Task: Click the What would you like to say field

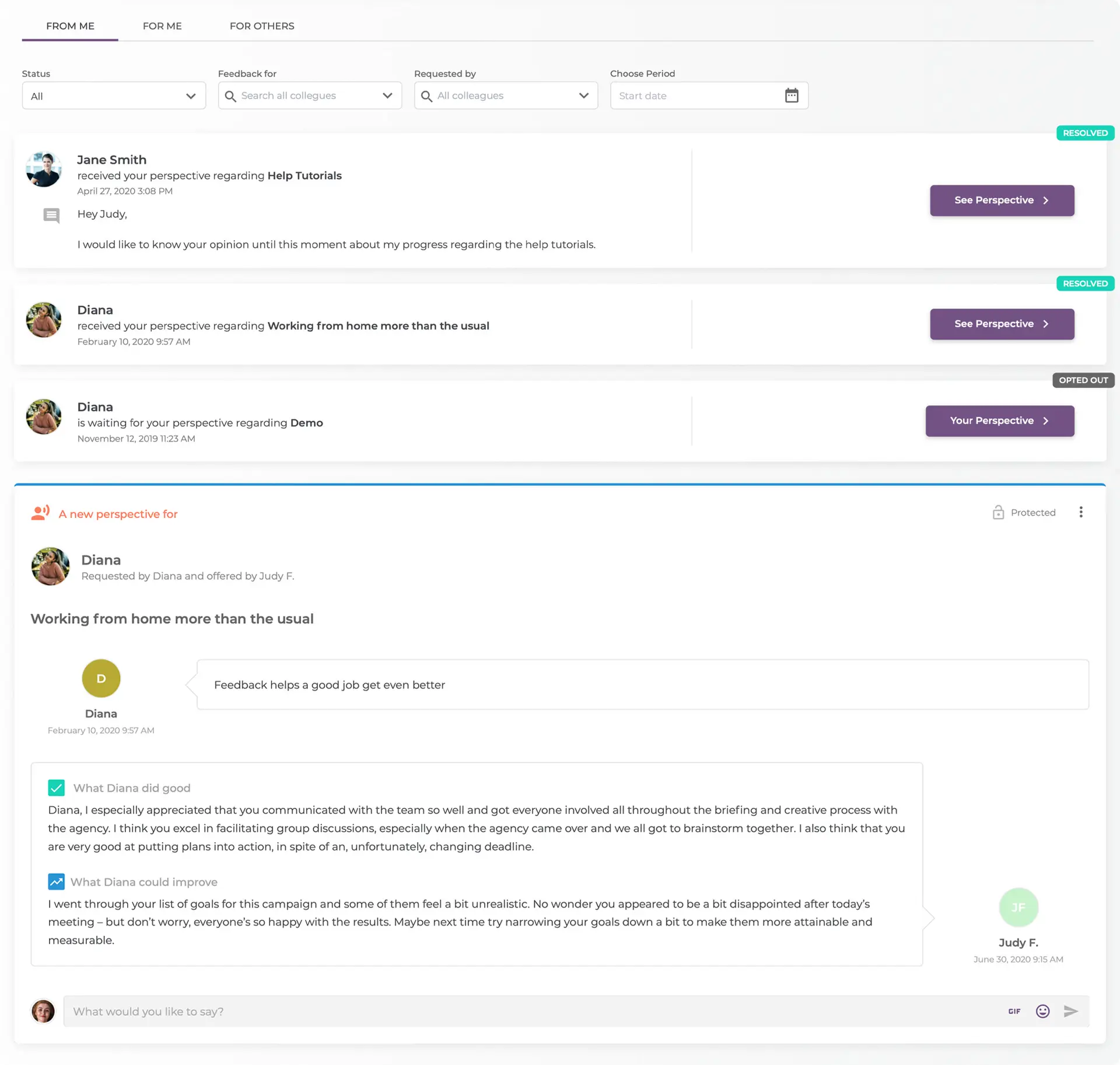Action: 525,1011
